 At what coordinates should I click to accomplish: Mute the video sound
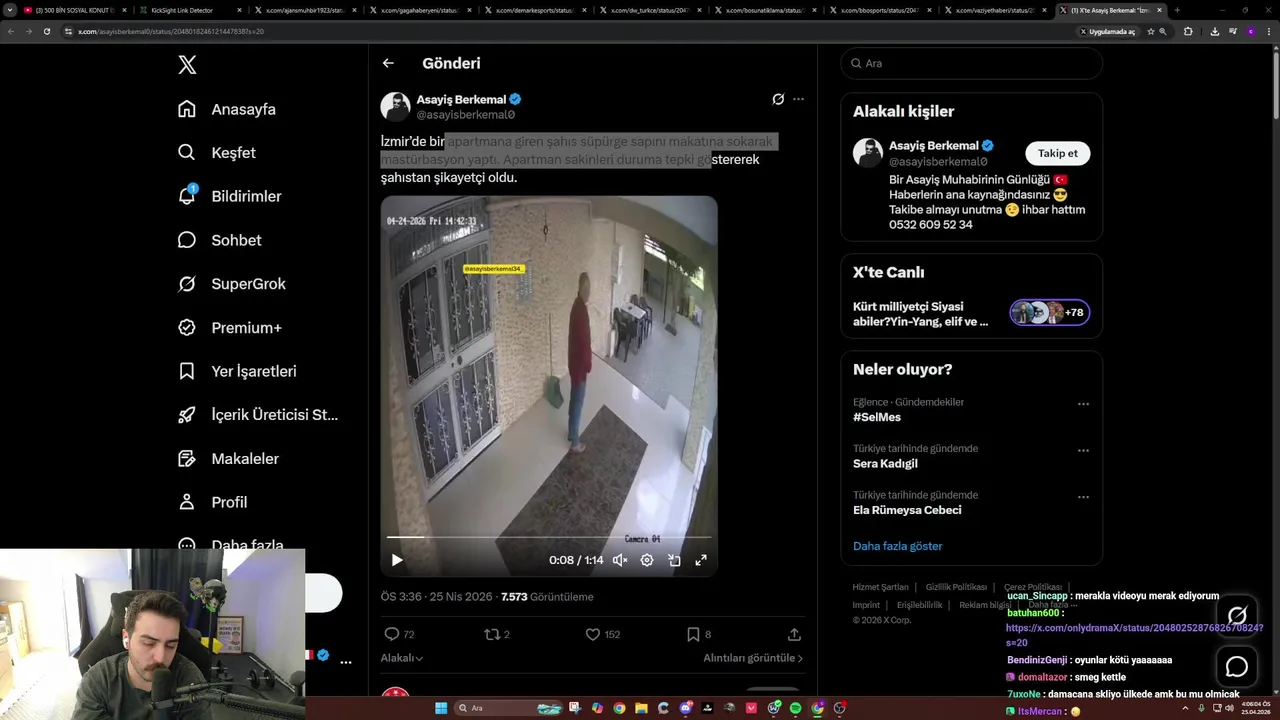620,560
